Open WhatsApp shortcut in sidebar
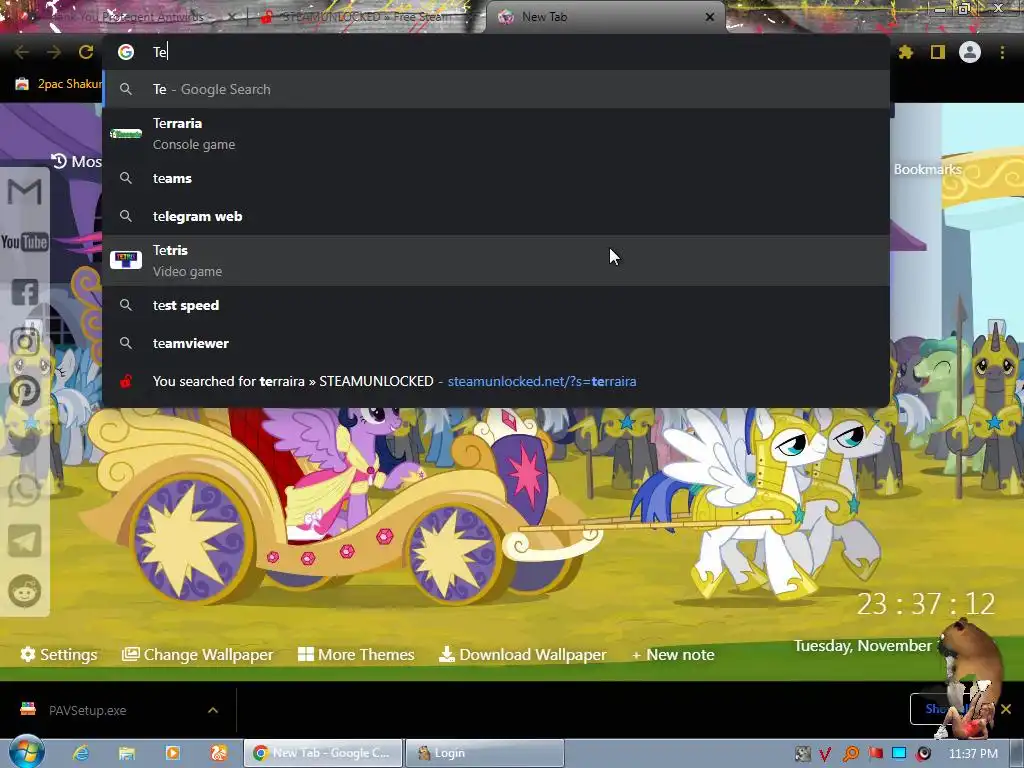 25,491
